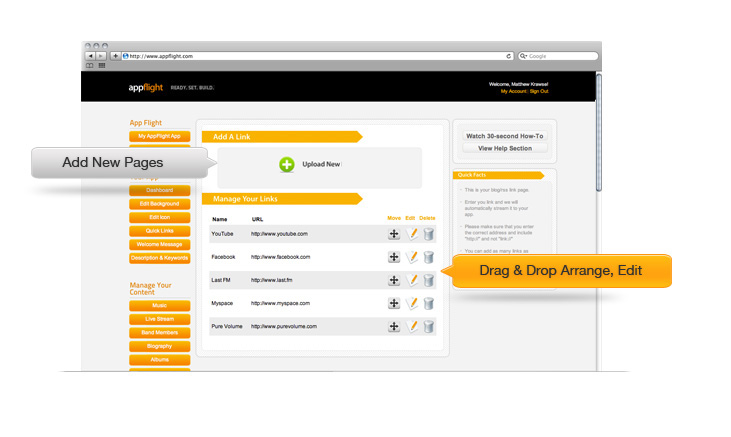The width and height of the screenshot is (731, 437).
Task: Click the http://www.purevolume.com URL text
Action: coord(284,326)
